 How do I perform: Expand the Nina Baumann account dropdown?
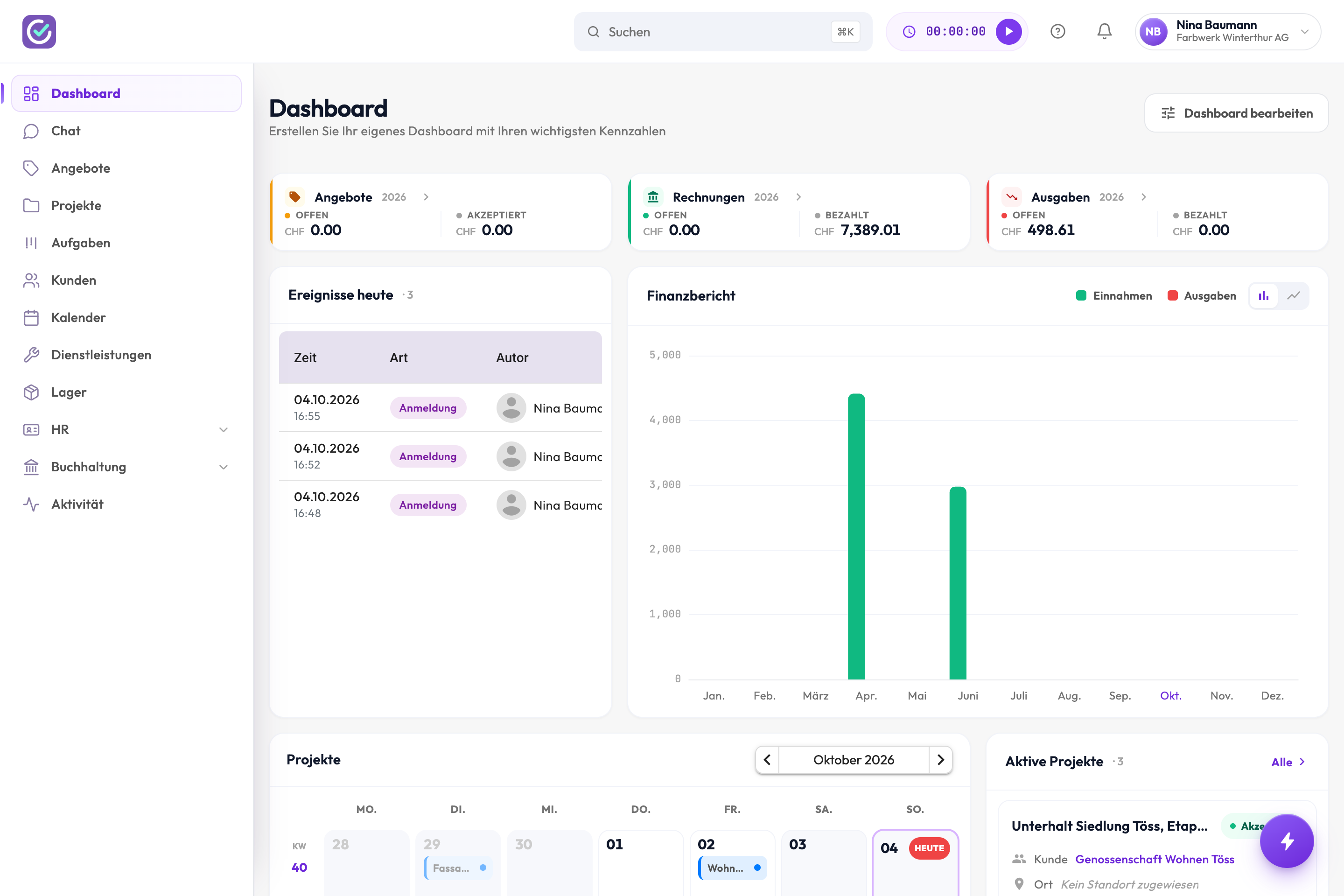click(x=1305, y=31)
